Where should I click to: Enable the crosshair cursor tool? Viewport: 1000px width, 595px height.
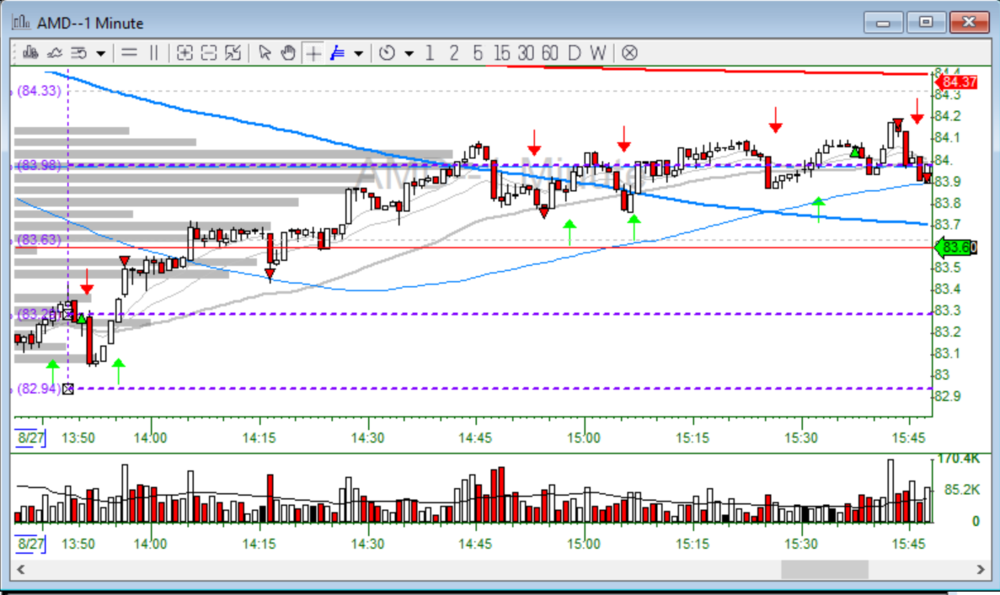[x=314, y=53]
